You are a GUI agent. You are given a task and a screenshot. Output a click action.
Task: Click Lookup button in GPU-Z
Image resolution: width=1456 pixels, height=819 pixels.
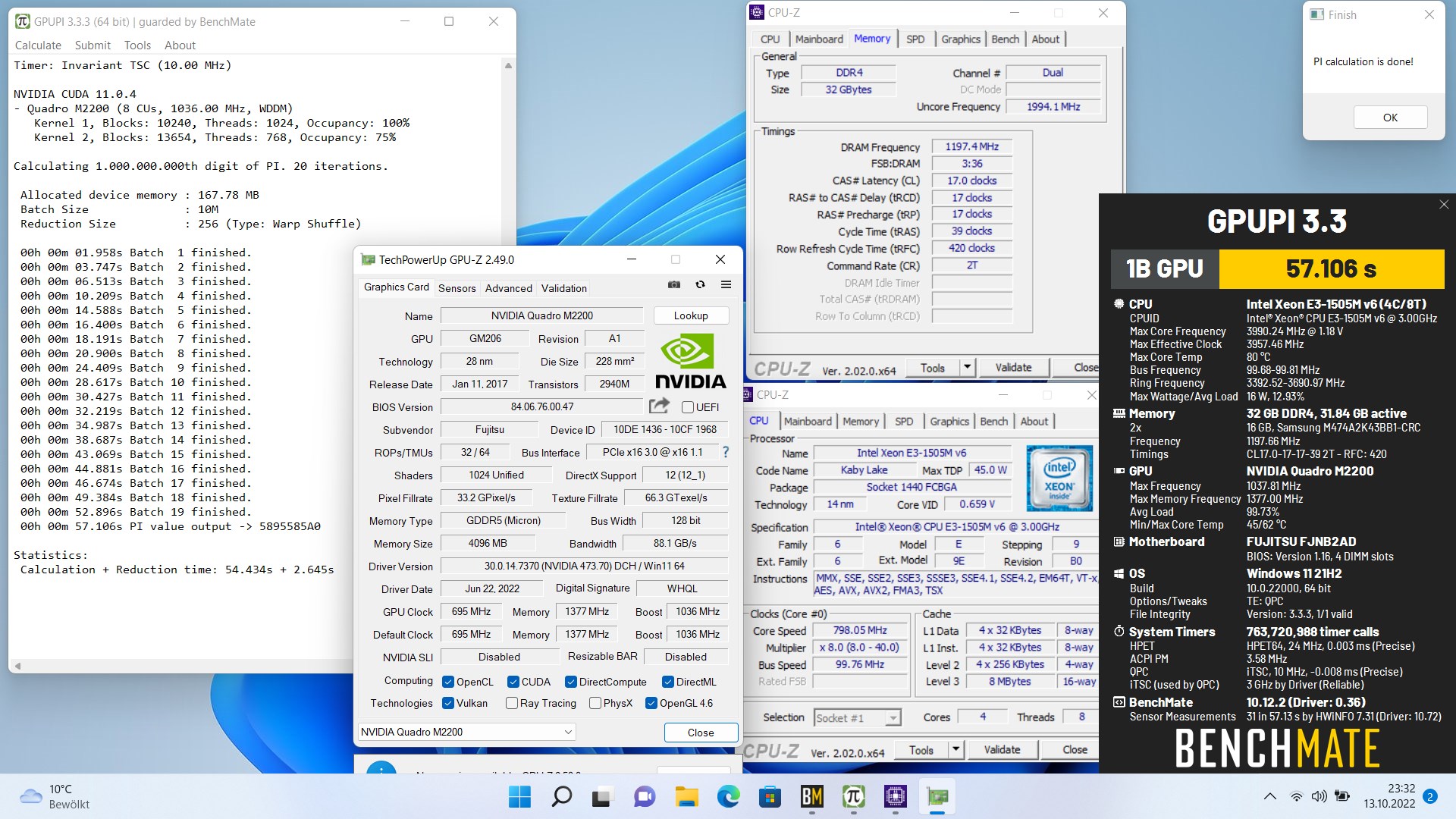[691, 315]
